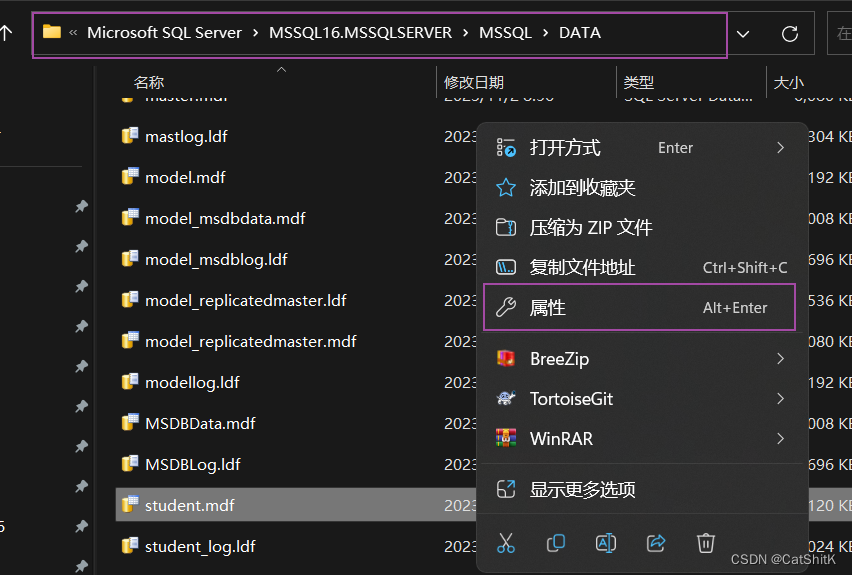Click the folder icon in address bar
852x575 pixels.
[52, 32]
